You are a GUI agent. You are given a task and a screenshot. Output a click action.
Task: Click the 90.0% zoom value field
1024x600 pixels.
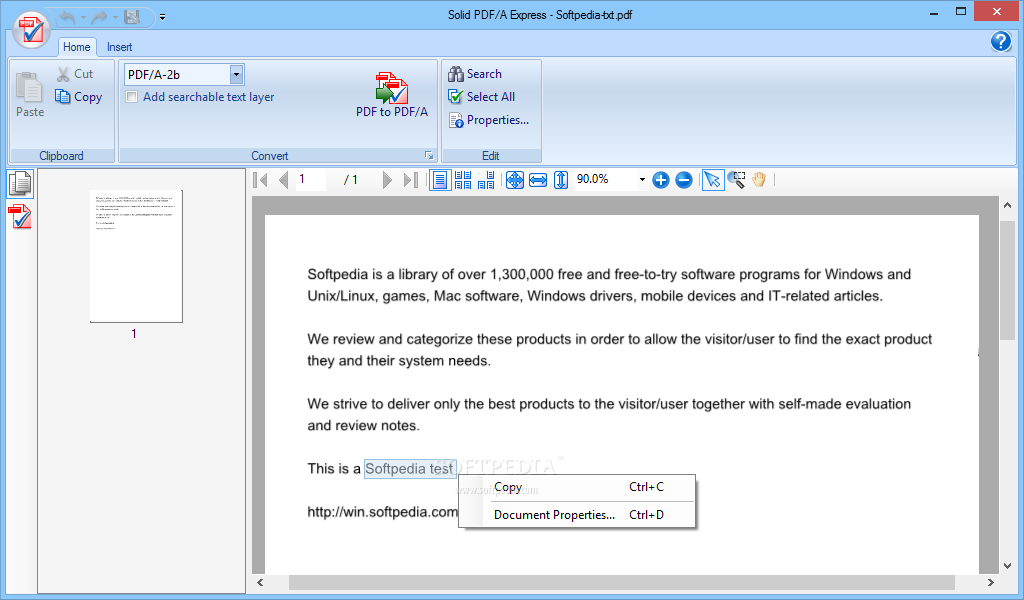pyautogui.click(x=604, y=179)
